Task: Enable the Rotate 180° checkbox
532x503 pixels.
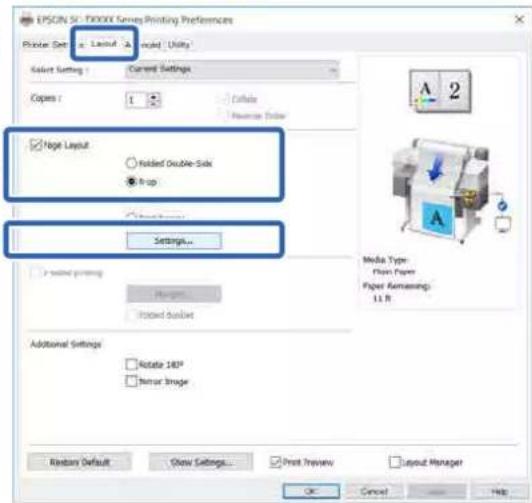Action: (131, 364)
